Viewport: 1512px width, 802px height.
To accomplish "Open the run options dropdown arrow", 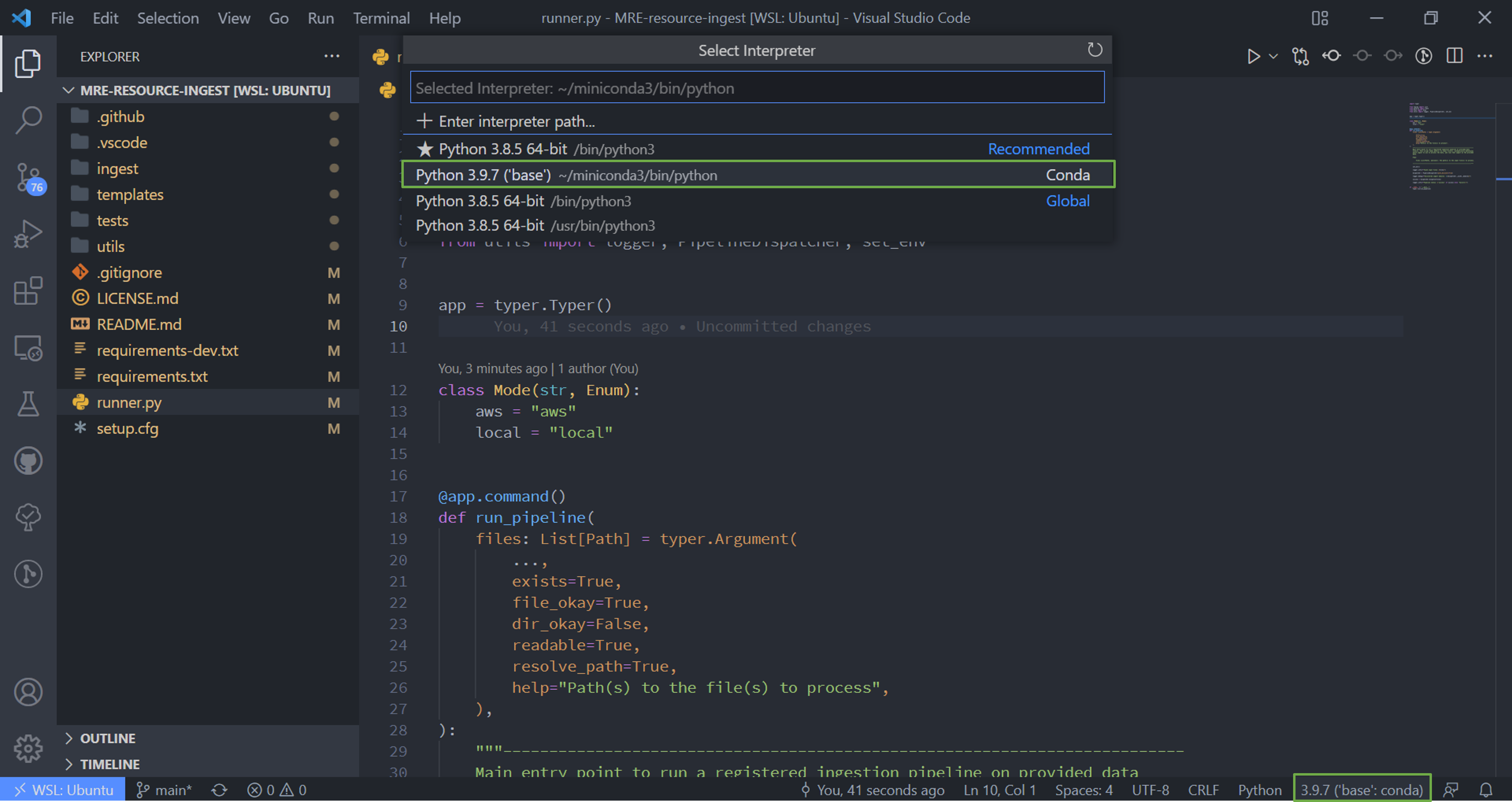I will [x=1273, y=56].
